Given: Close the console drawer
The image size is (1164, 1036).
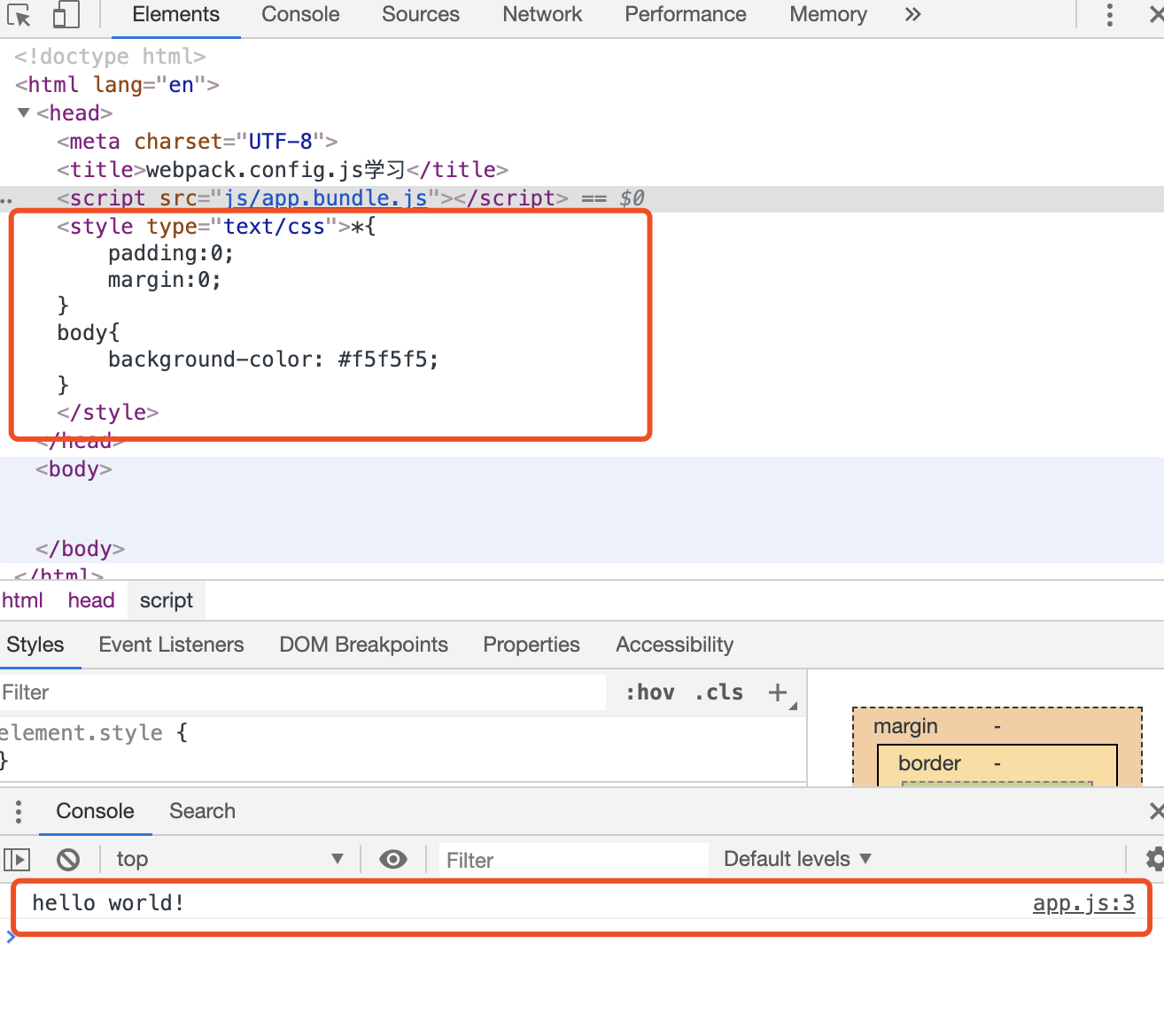Looking at the screenshot, I should (1156, 811).
